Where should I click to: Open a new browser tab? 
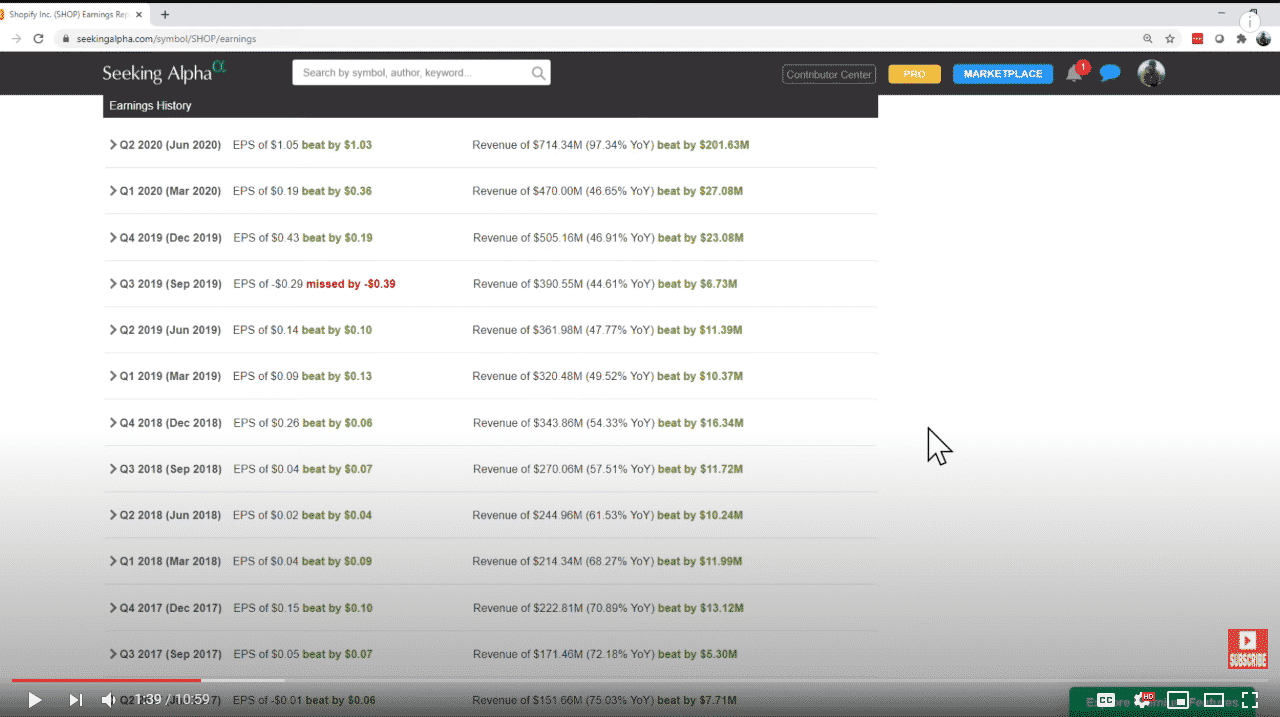pyautogui.click(x=165, y=14)
